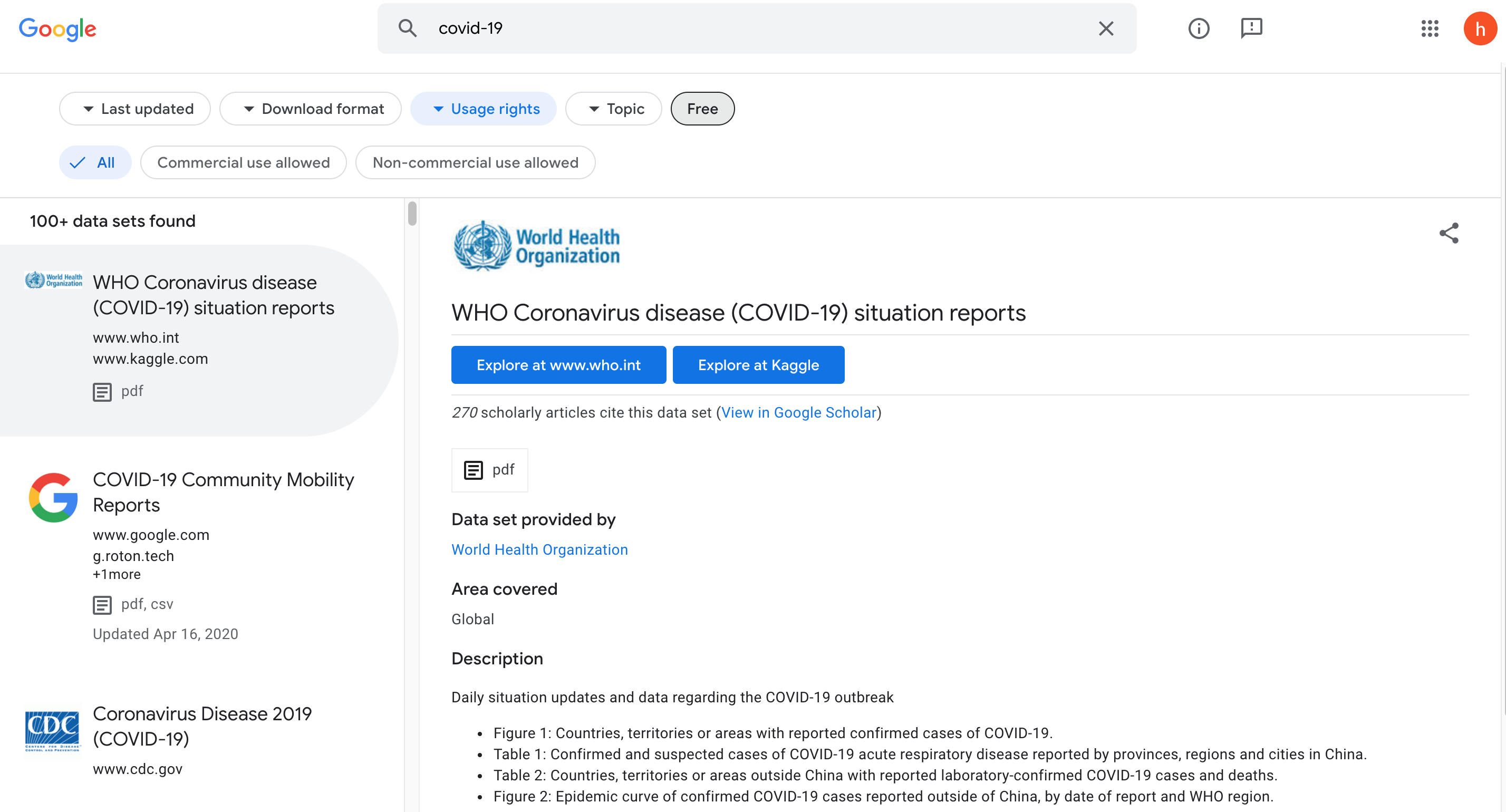Screen dimensions: 1506x812
Task: Open View in Google Scholar link
Action: [798, 413]
